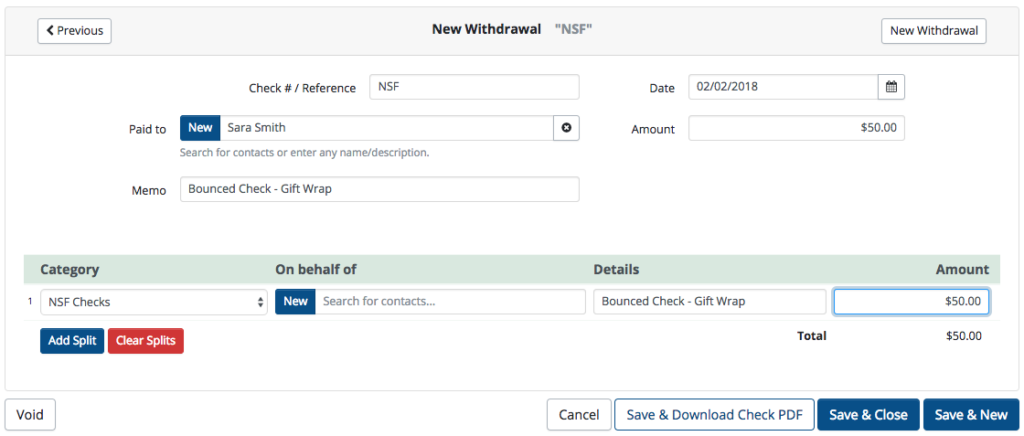Click the New Withdrawal button
The image size is (1024, 436).
[933, 31]
